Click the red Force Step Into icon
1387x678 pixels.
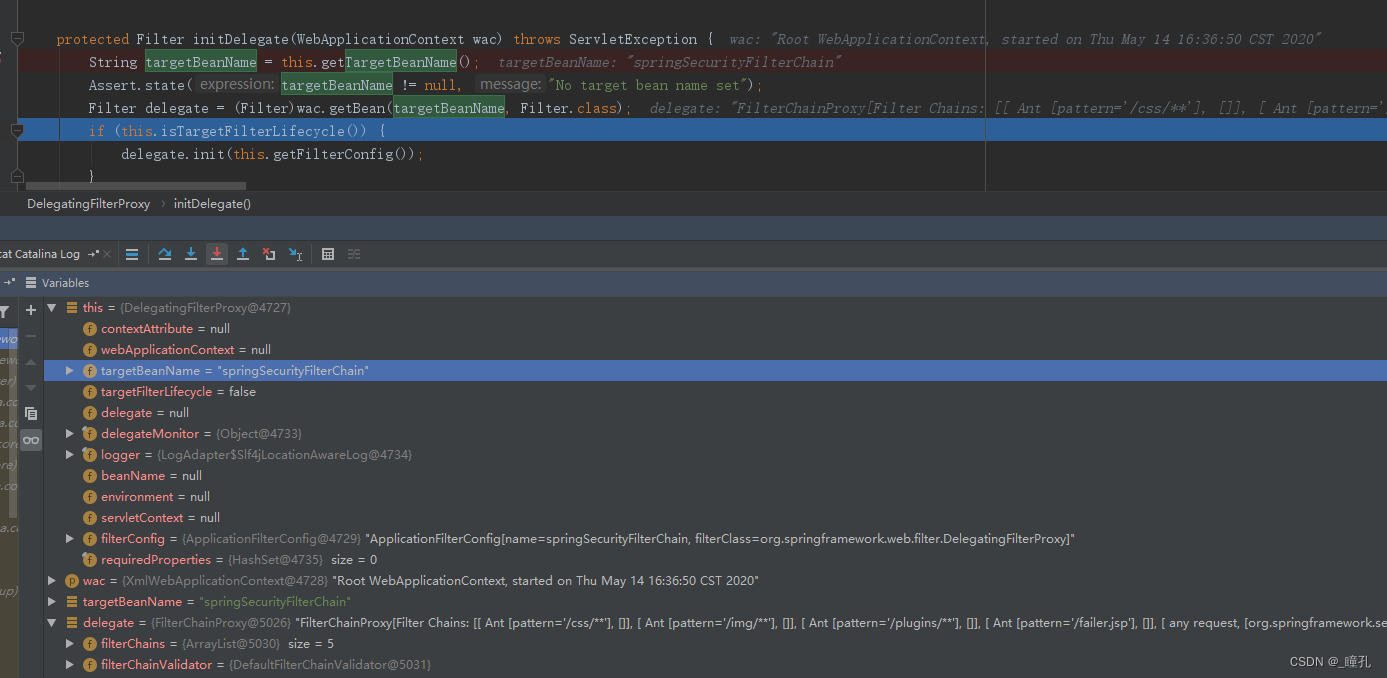tap(217, 254)
